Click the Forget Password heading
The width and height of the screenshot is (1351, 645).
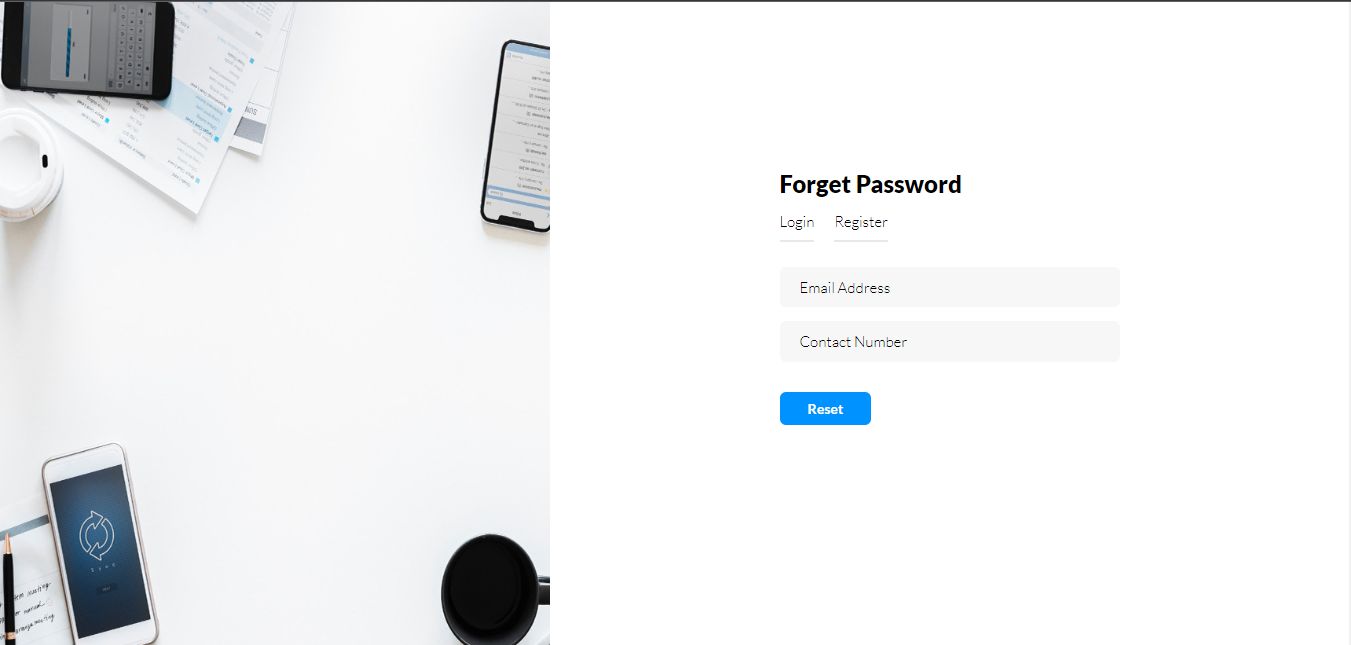(x=870, y=184)
